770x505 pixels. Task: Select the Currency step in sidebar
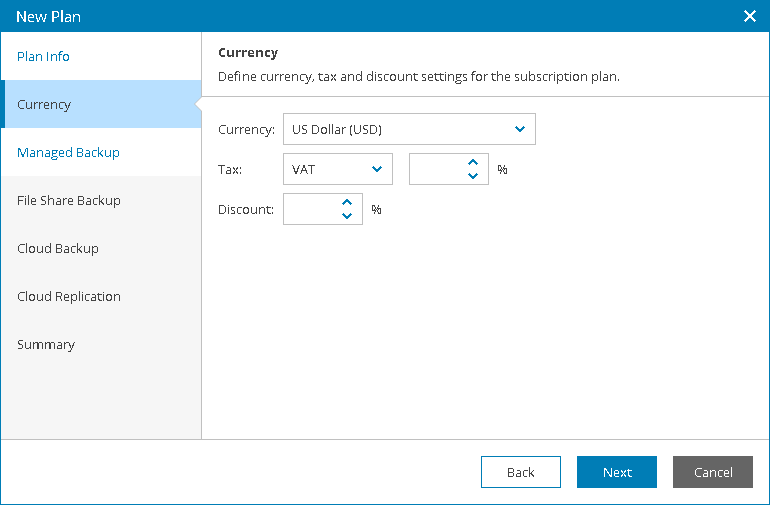pyautogui.click(x=44, y=104)
